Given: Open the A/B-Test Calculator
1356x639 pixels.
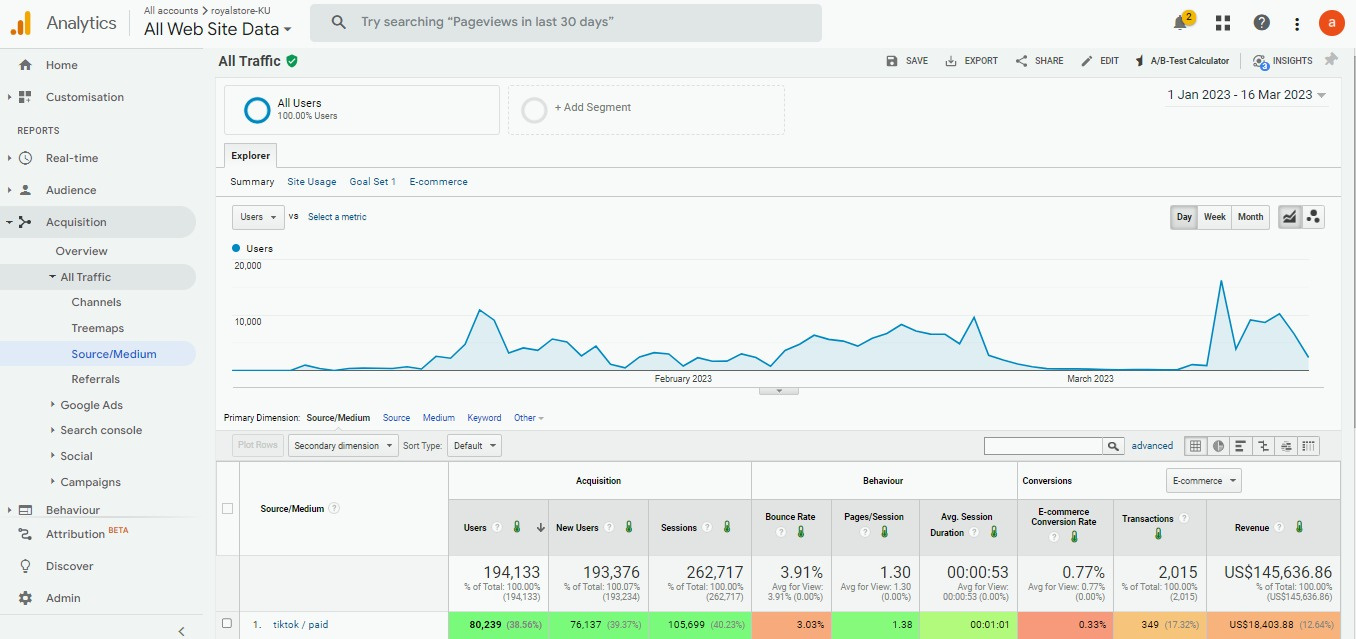Looking at the screenshot, I should pos(1182,61).
